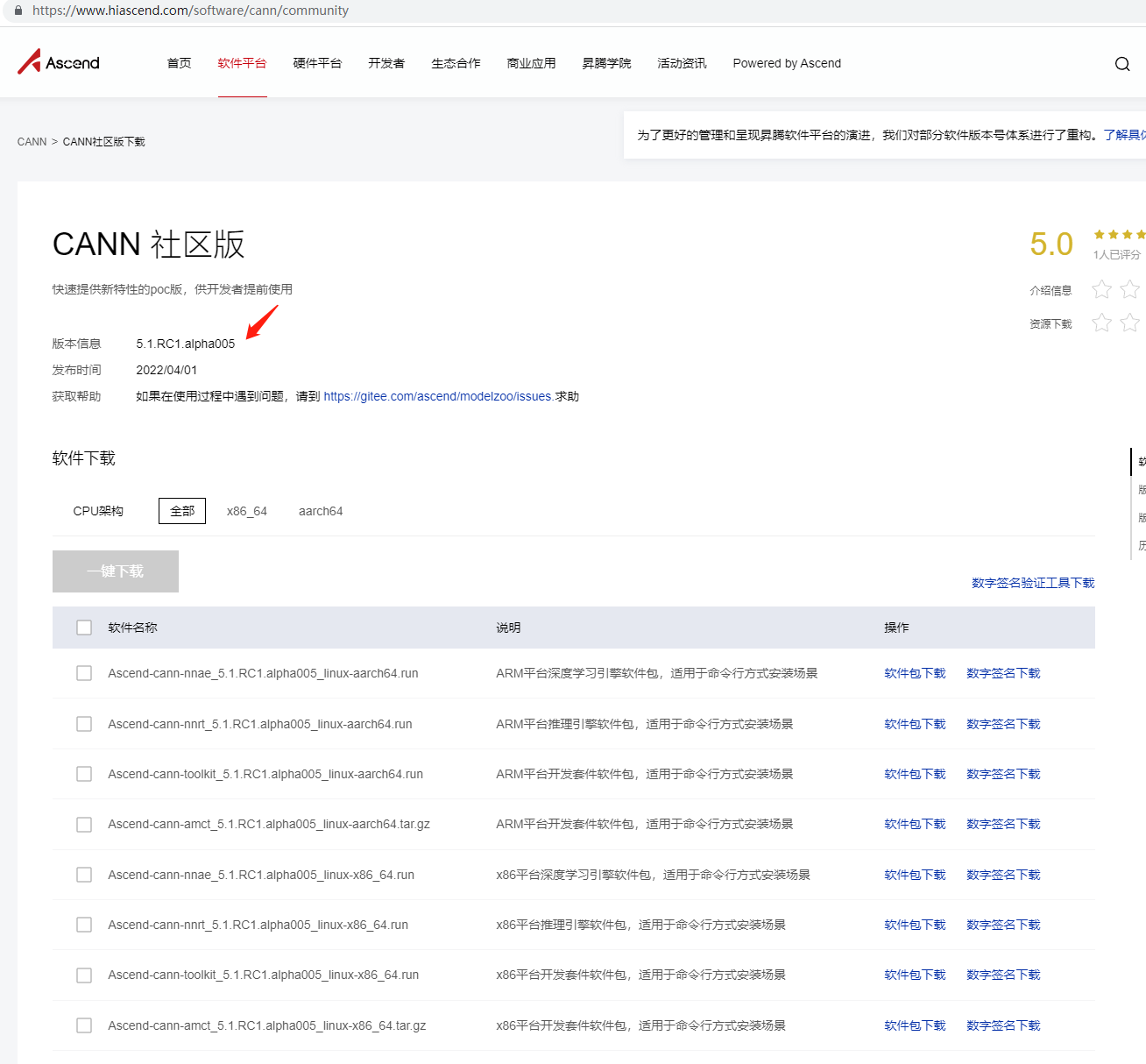Check the box for nnae linux-aarch64.run
1146x1064 pixels.
(84, 673)
